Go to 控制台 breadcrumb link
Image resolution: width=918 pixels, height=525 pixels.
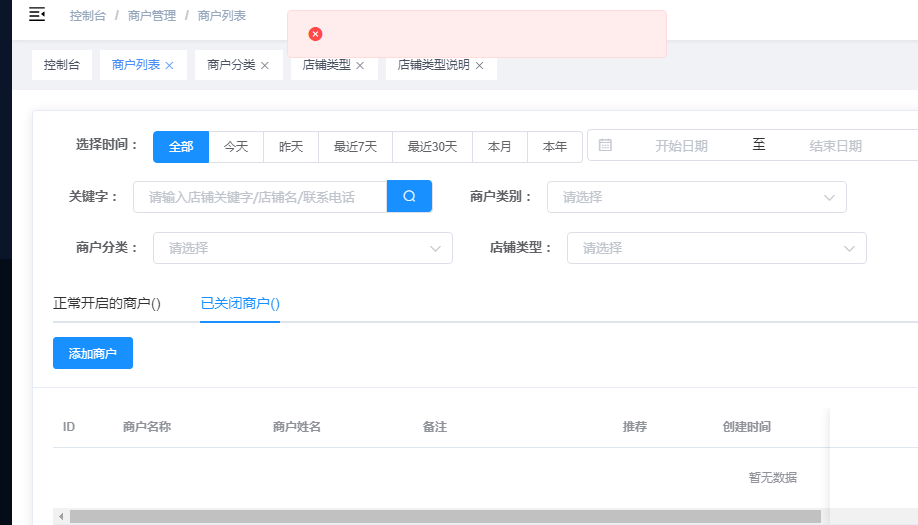(86, 16)
